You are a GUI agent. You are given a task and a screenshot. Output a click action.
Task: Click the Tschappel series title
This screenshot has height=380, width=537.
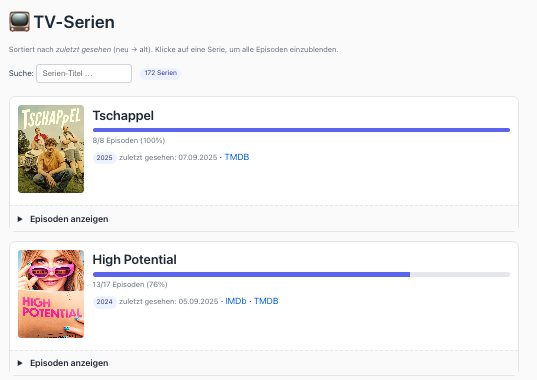coord(123,116)
